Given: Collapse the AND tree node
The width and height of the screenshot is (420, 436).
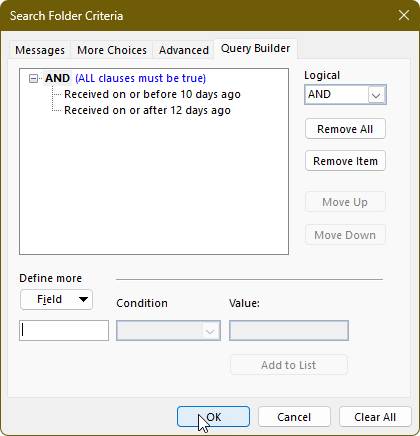Looking at the screenshot, I should tap(33, 79).
